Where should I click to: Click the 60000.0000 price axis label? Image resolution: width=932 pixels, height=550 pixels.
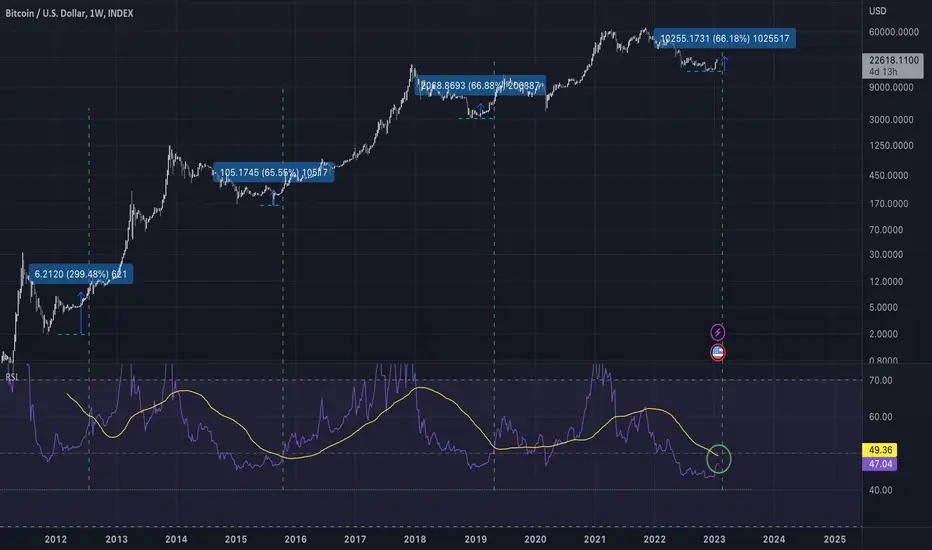click(x=893, y=32)
